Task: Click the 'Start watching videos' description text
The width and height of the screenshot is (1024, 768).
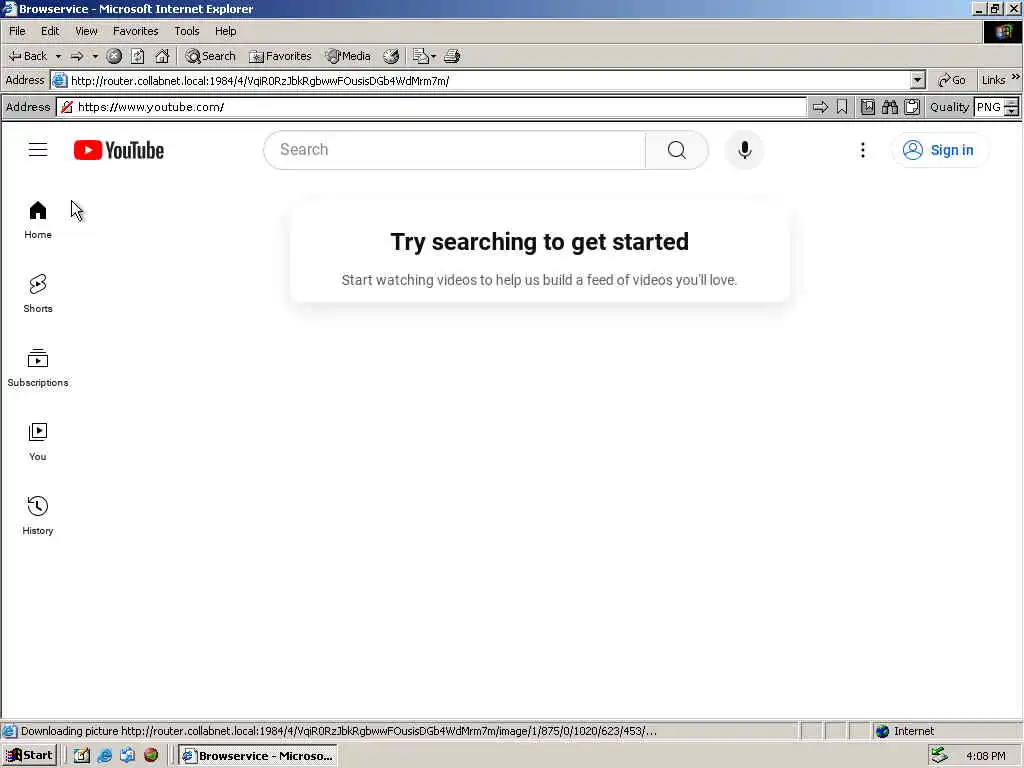Action: click(539, 280)
